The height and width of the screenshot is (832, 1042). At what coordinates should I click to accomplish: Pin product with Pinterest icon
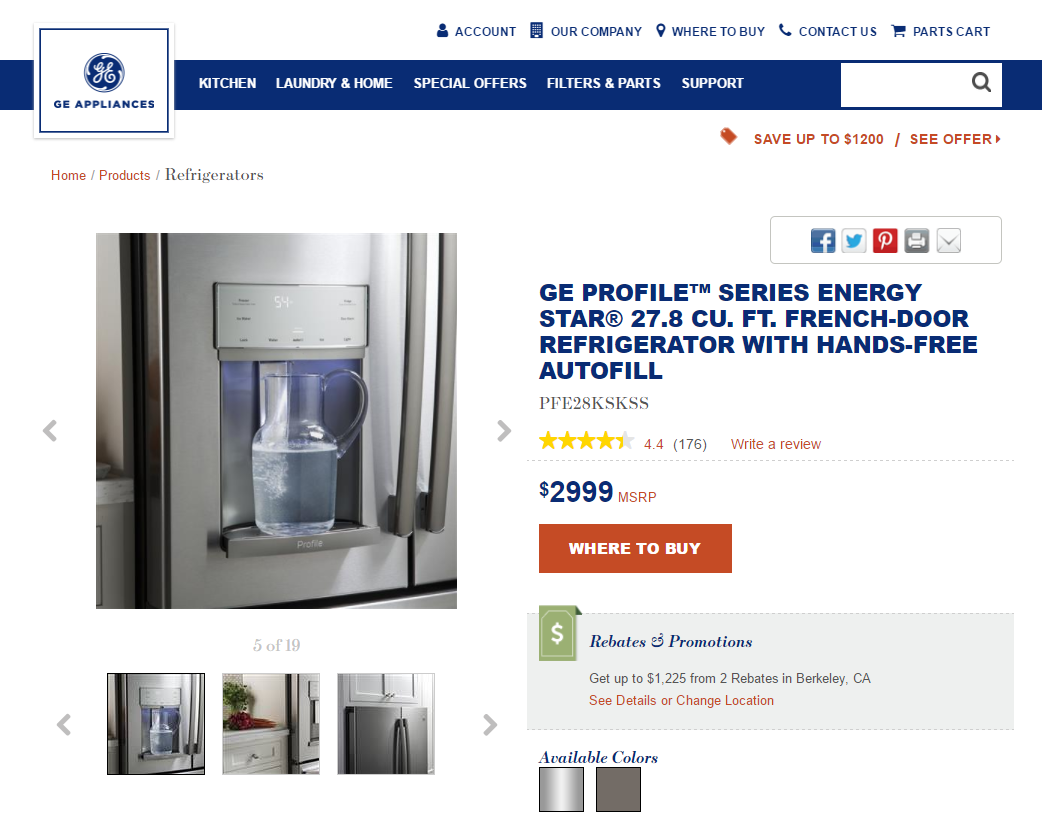[x=885, y=241]
